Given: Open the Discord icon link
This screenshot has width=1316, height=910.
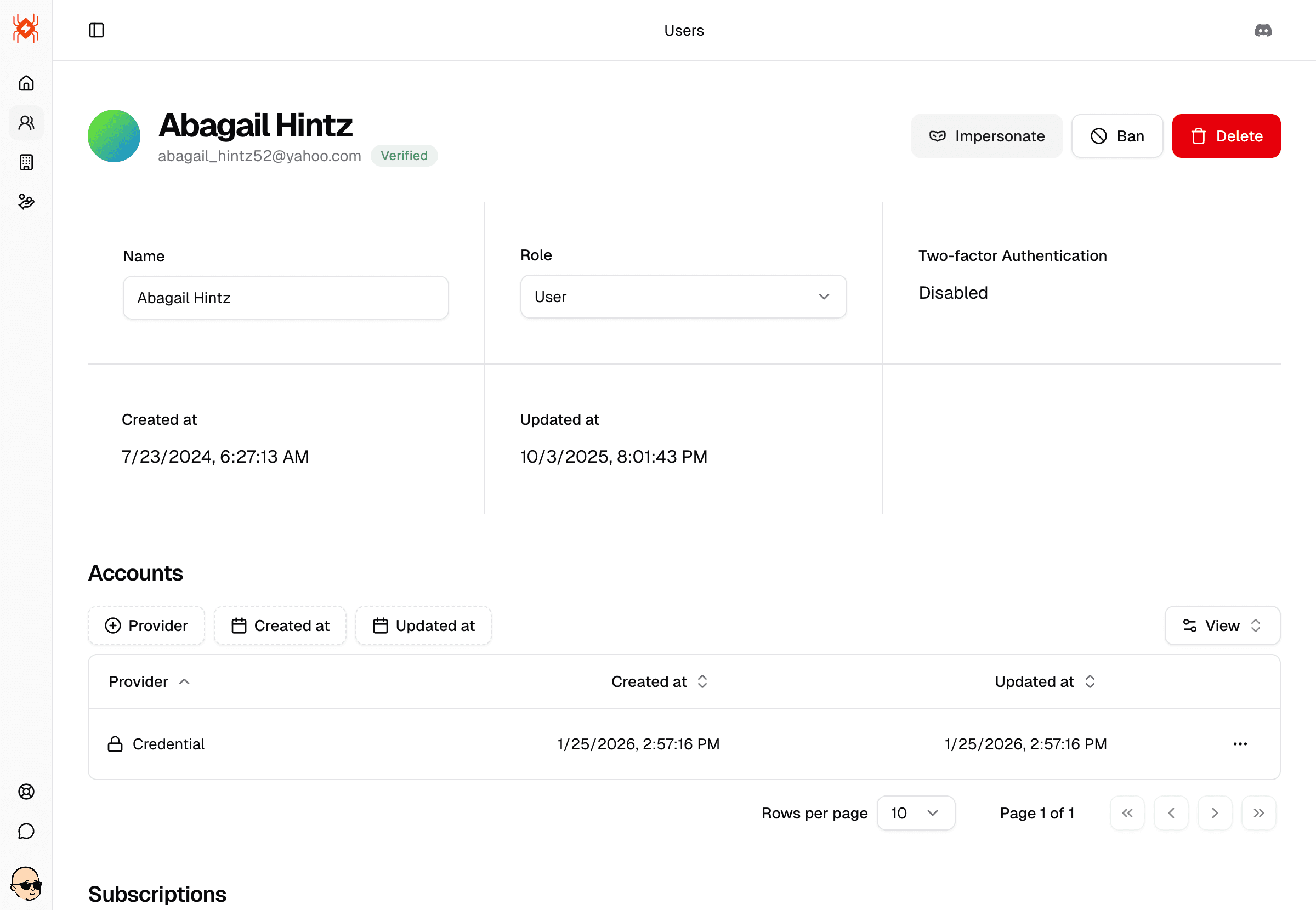Looking at the screenshot, I should pos(1263,30).
